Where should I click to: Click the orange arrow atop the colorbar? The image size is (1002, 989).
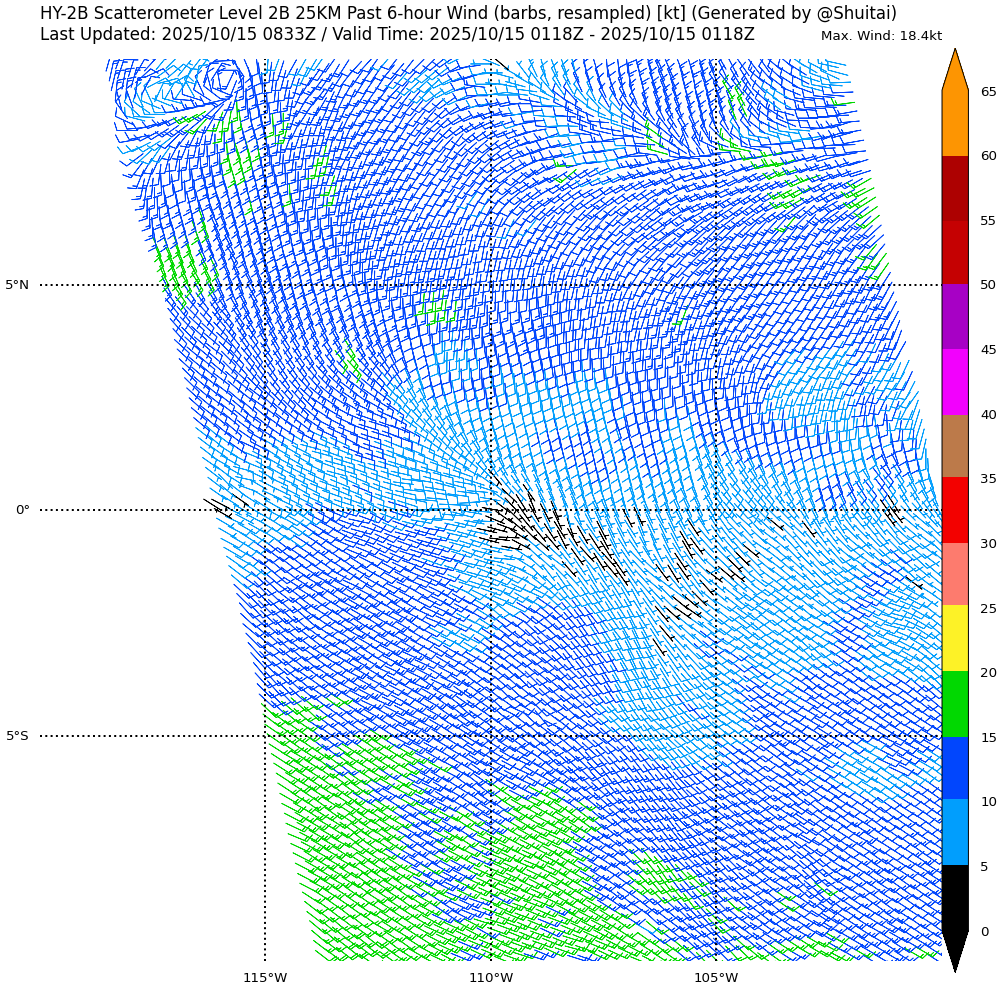[955, 72]
